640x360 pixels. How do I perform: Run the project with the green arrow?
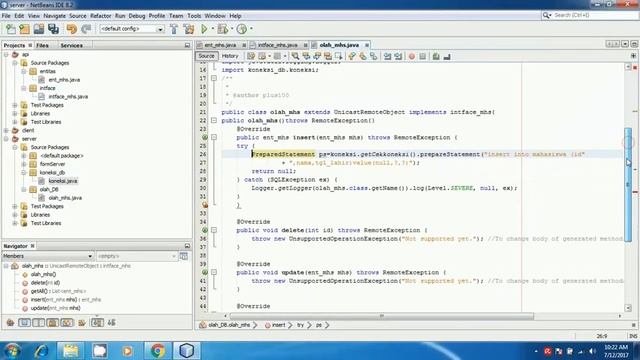point(204,29)
